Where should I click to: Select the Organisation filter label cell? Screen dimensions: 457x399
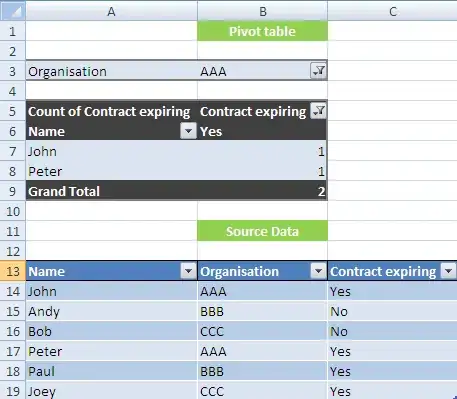click(112, 71)
